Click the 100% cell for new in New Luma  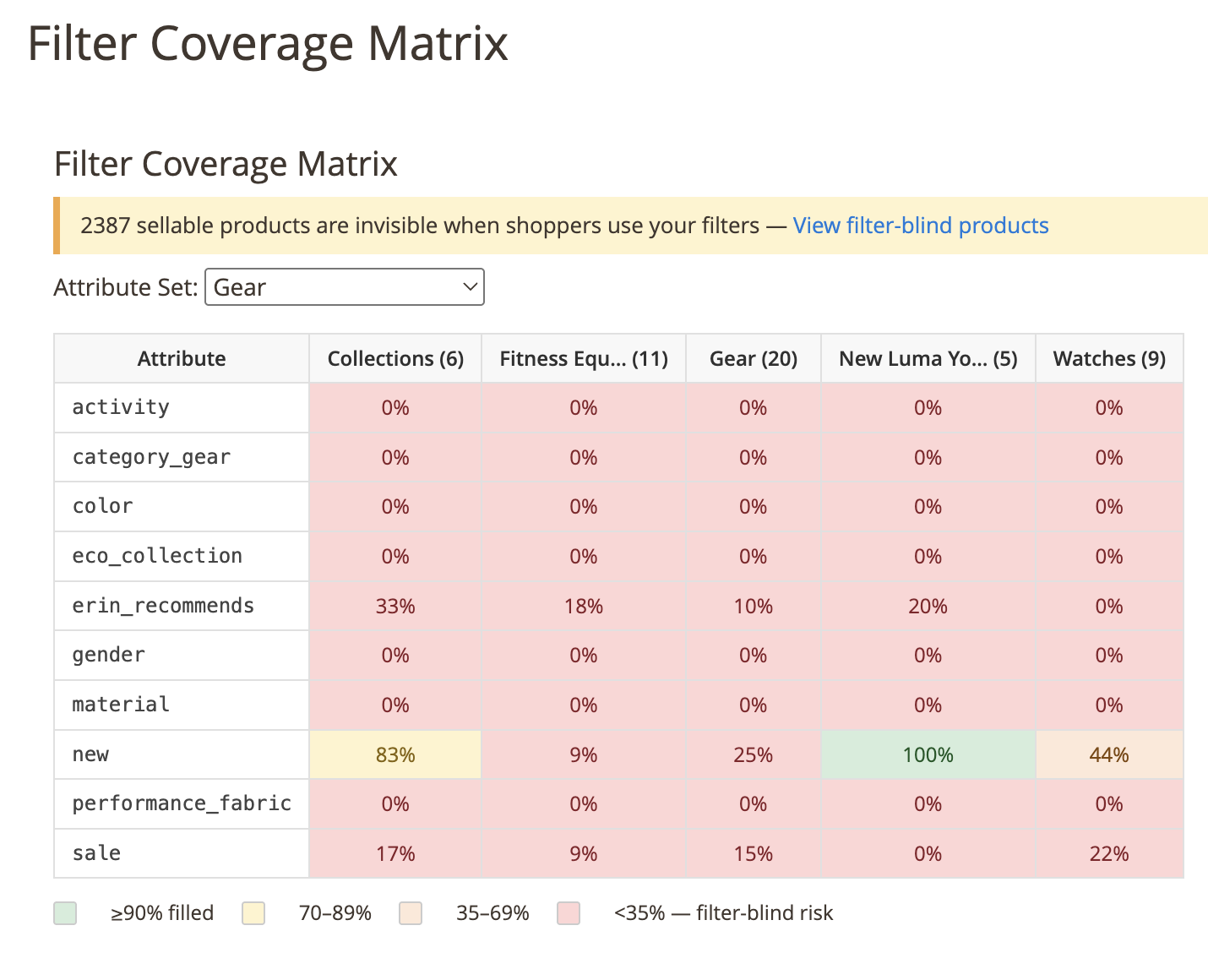927,754
